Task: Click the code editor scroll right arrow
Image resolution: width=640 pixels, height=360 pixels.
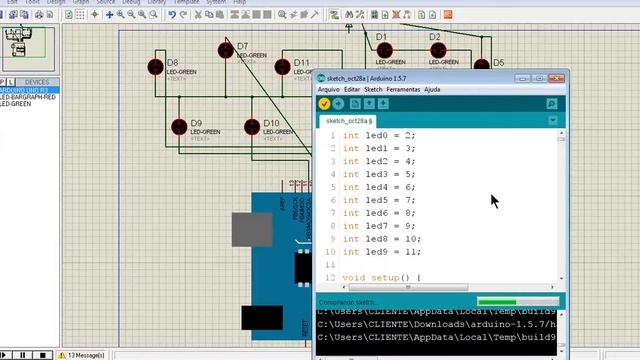Action: (552, 287)
